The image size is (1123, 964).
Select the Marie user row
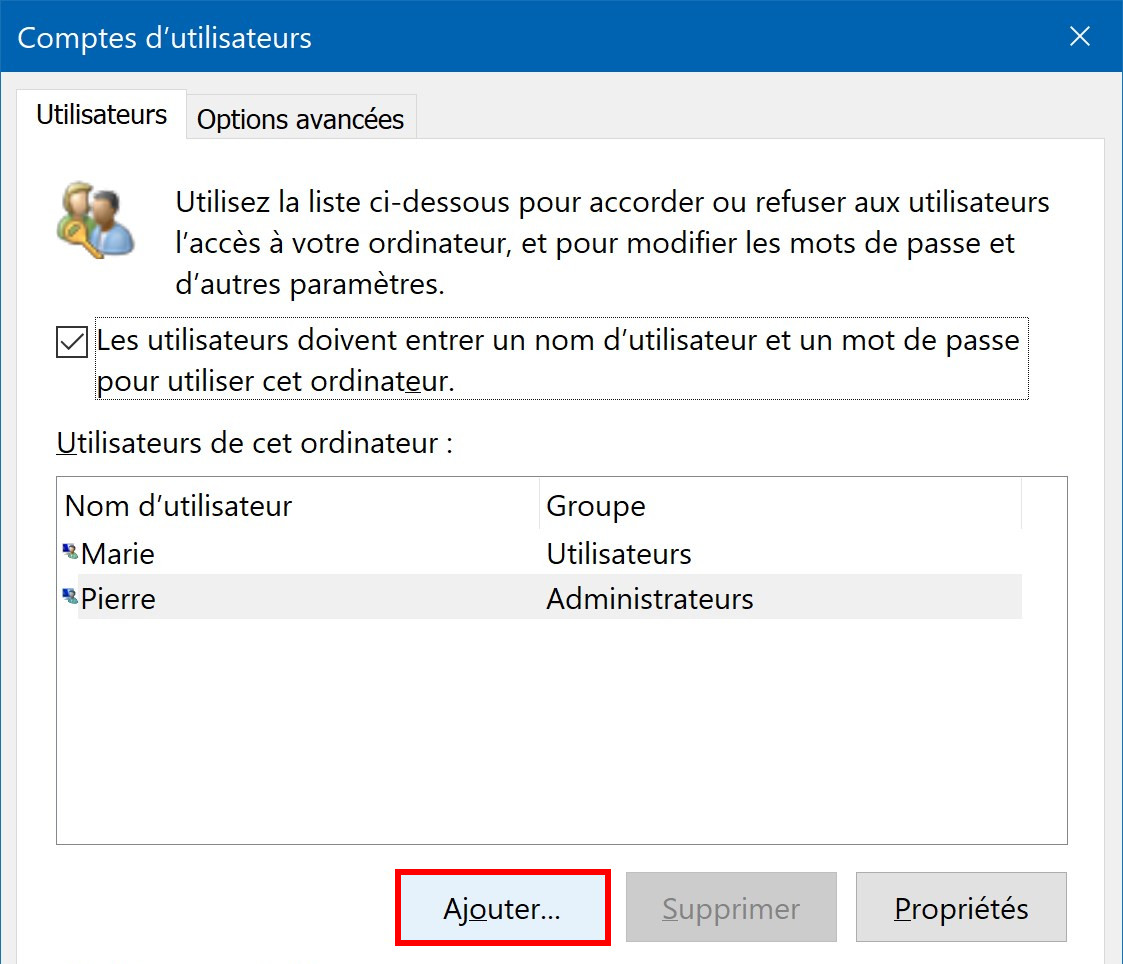click(x=542, y=553)
